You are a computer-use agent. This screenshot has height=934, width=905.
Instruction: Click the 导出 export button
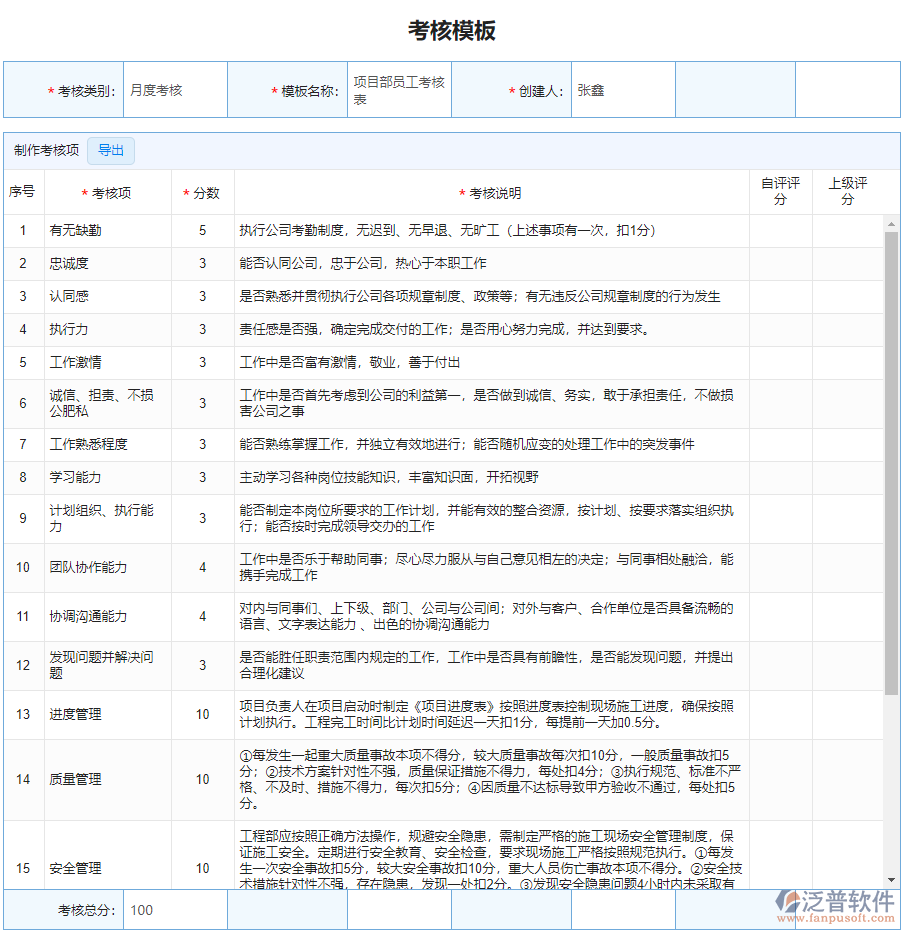[110, 151]
